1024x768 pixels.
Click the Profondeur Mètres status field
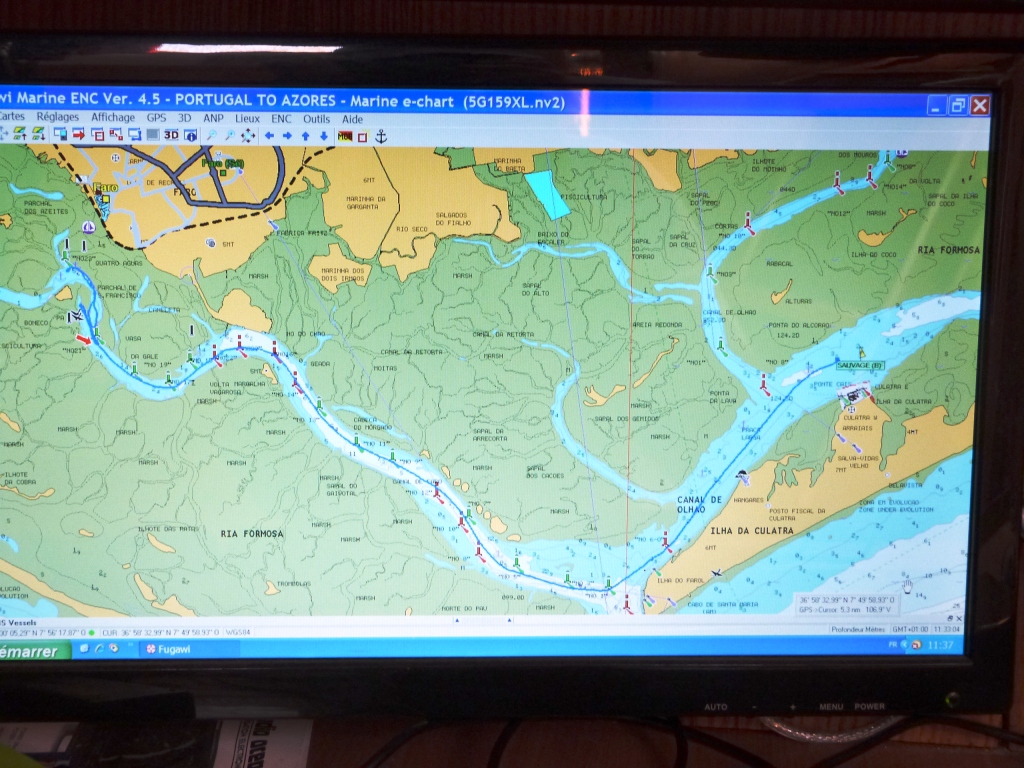857,630
